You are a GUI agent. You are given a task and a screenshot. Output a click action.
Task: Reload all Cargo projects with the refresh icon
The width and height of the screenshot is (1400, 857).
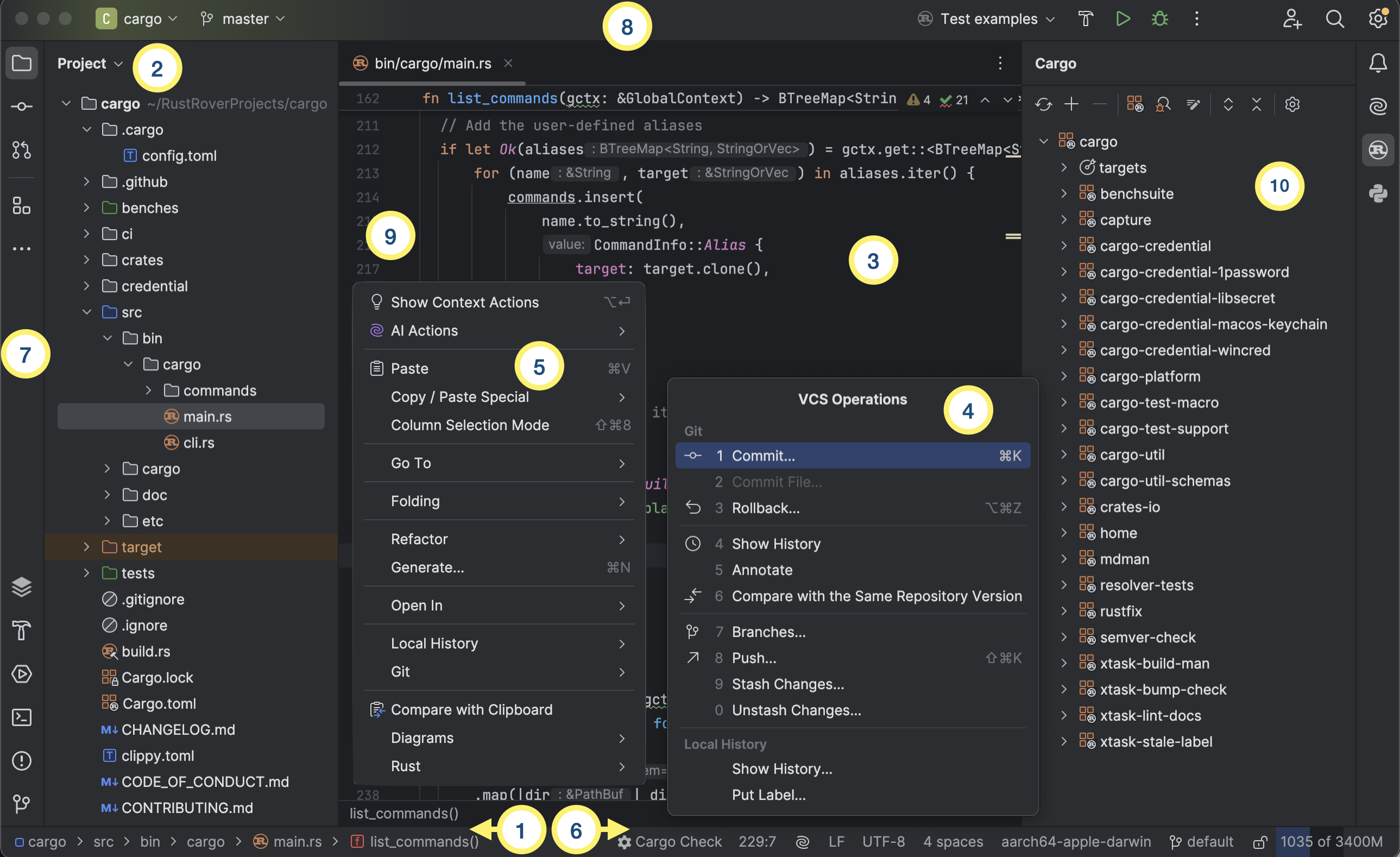coord(1044,105)
